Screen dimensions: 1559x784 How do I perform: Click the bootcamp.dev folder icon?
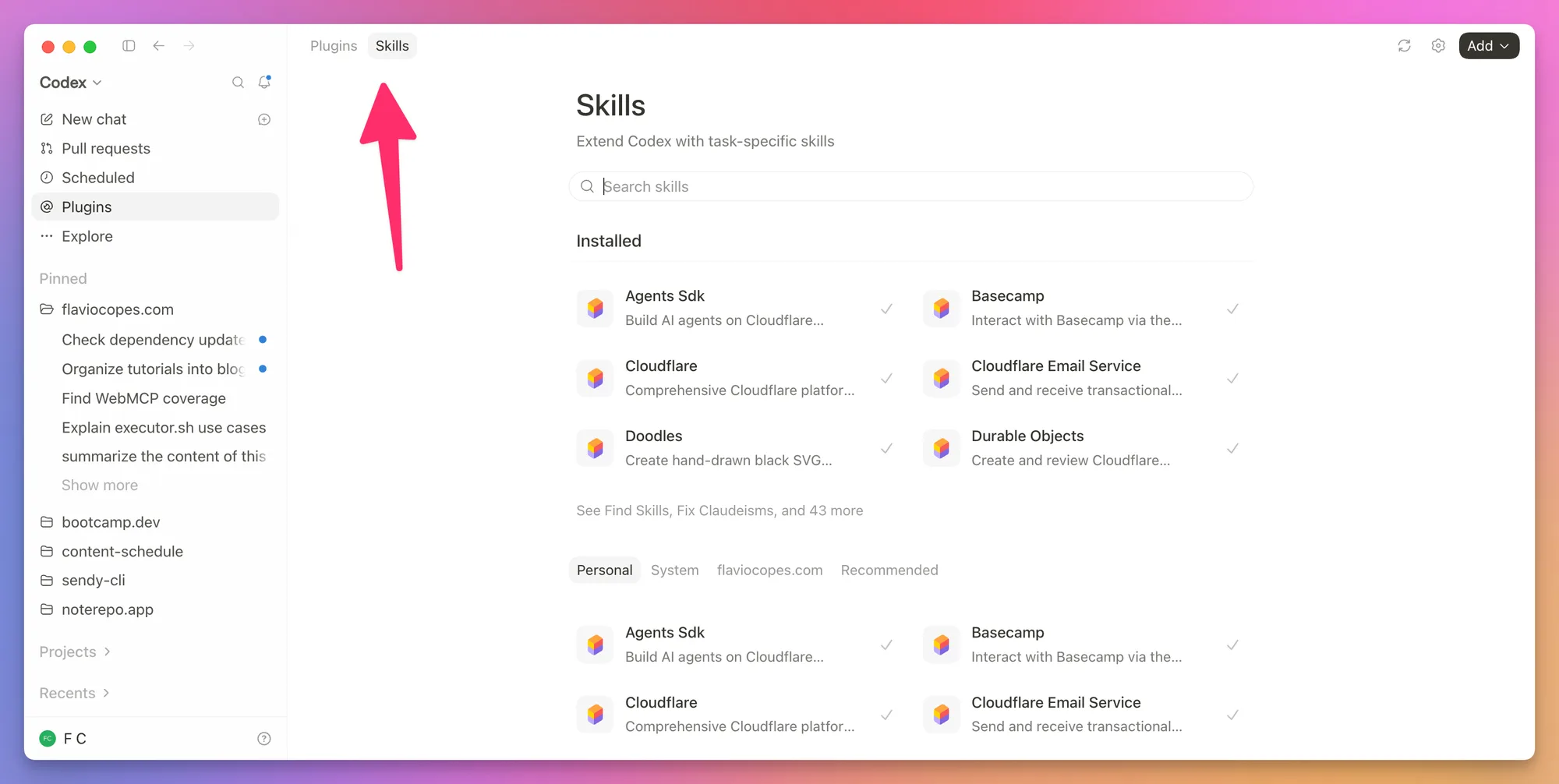[x=47, y=522]
